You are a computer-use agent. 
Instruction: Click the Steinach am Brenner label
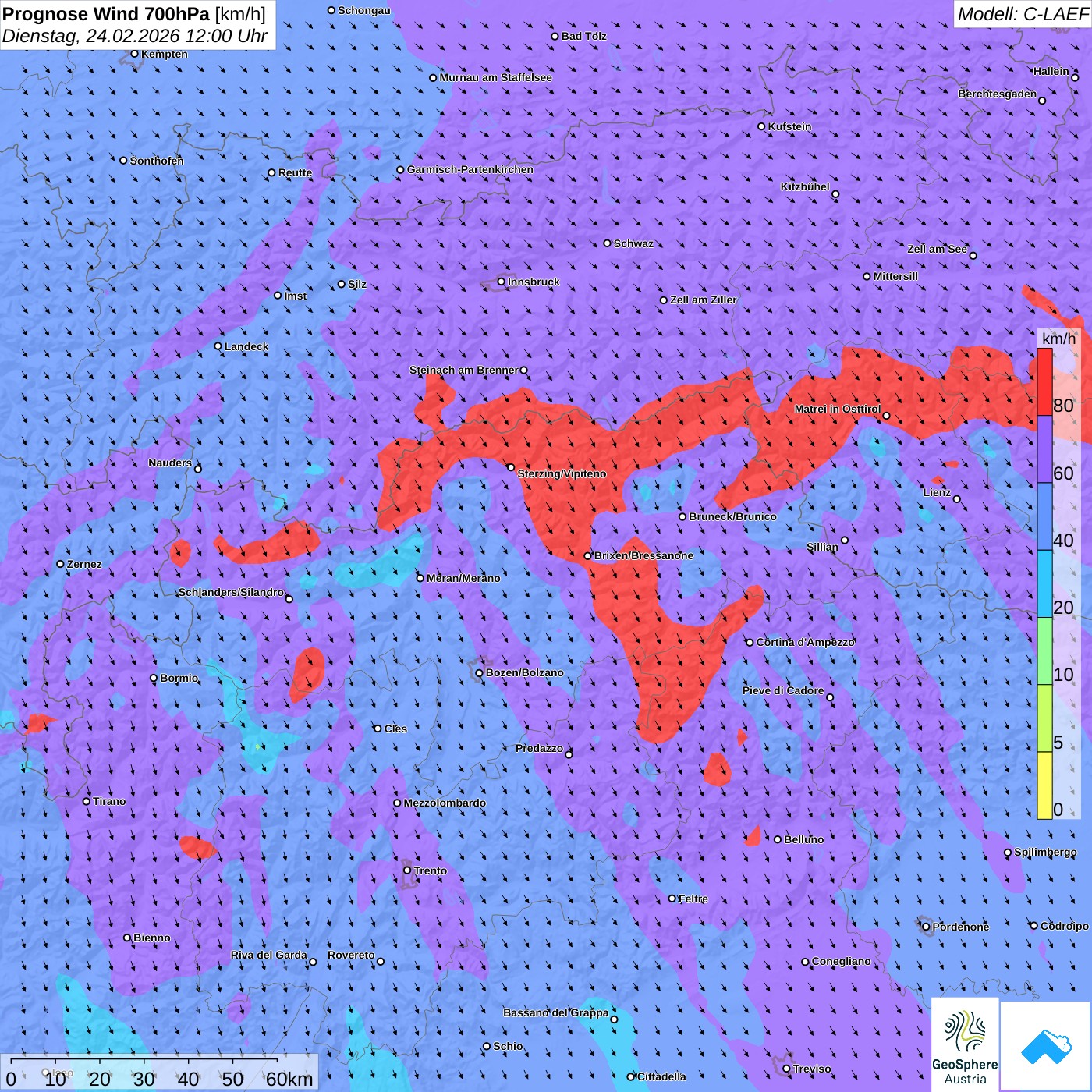[463, 370]
